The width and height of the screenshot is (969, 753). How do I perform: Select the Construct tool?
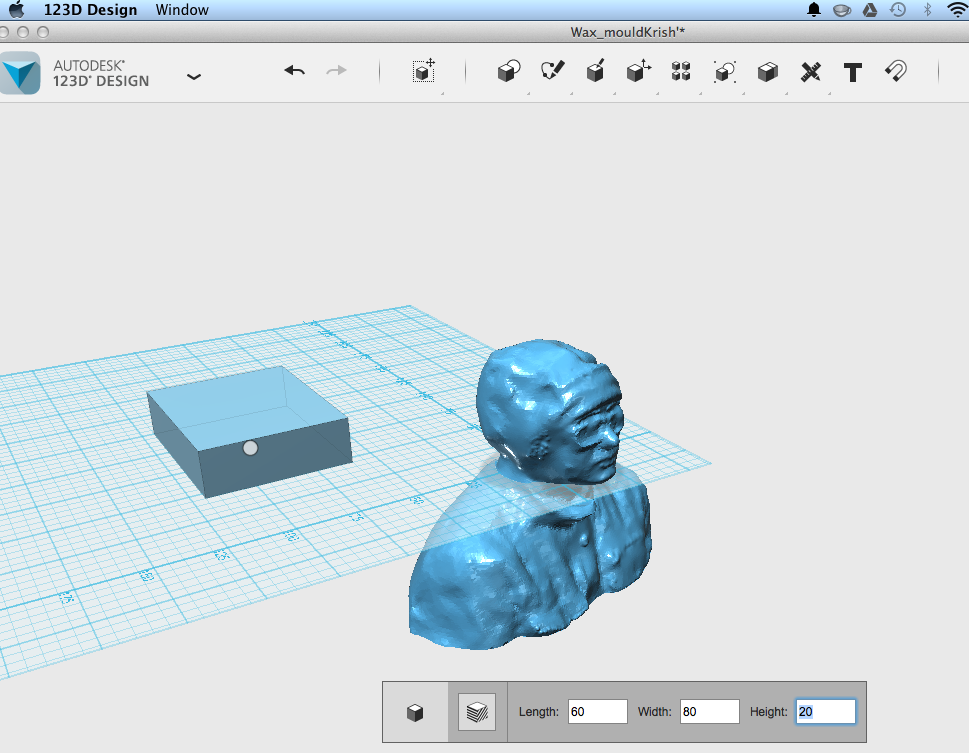595,71
